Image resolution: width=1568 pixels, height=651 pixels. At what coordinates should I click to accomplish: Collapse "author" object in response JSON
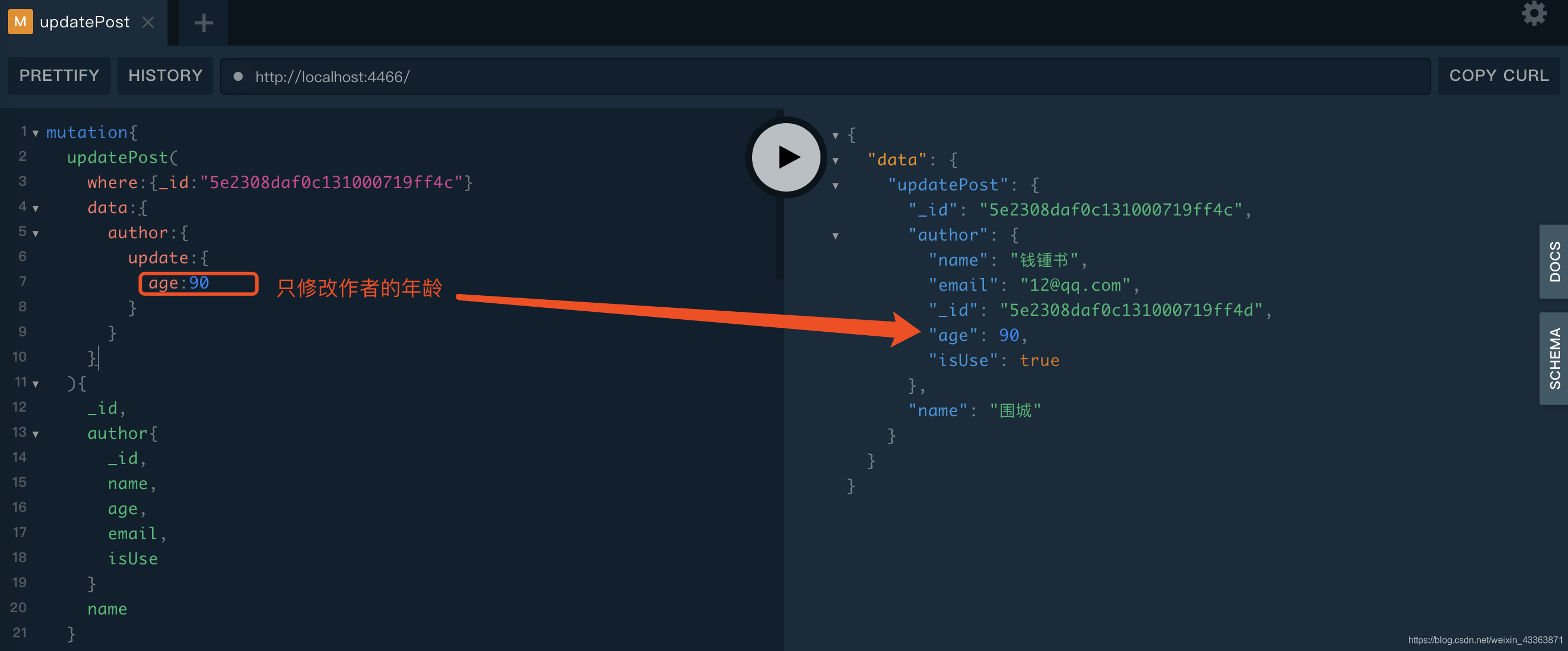(x=836, y=236)
